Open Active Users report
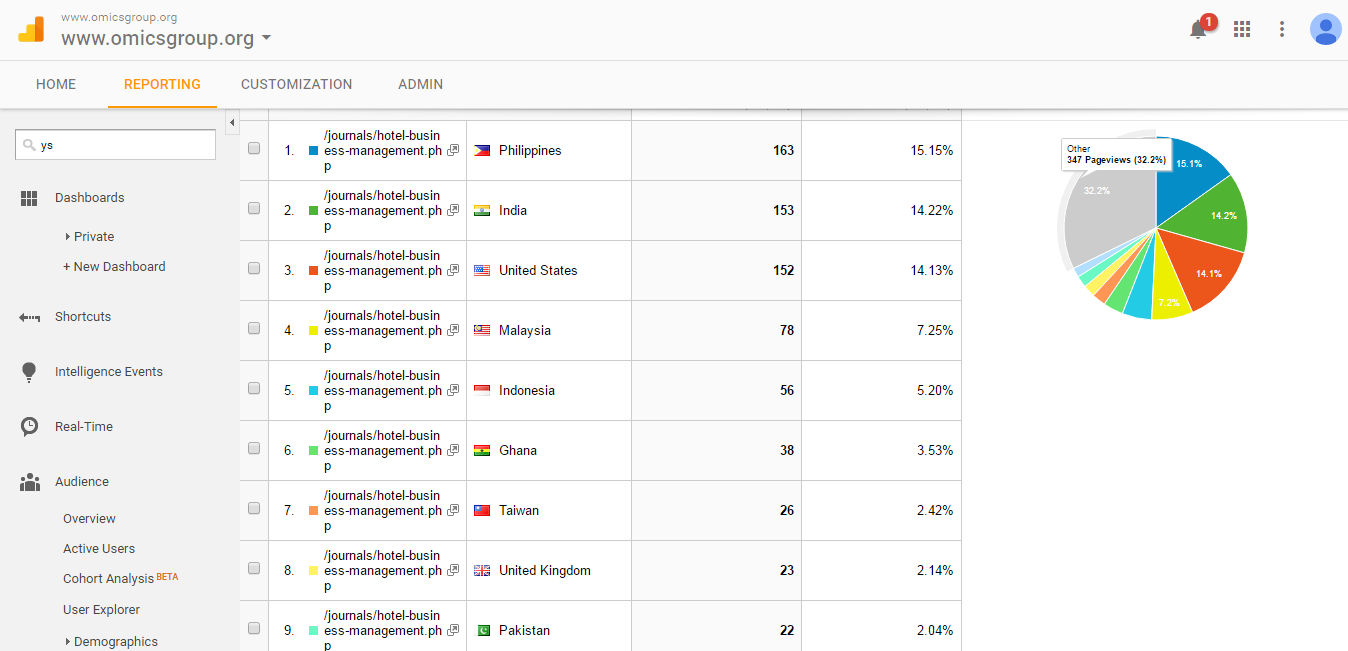This screenshot has width=1348, height=651. click(99, 549)
